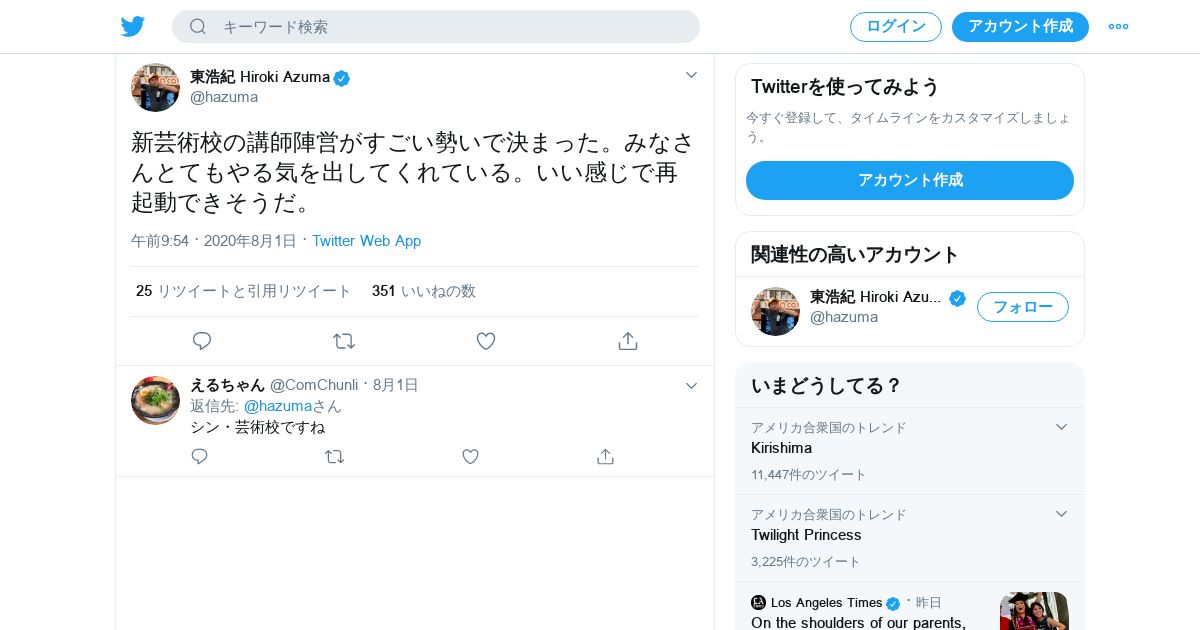Expand Kirishima trend options chevron
This screenshot has width=1200, height=630.
1061,427
